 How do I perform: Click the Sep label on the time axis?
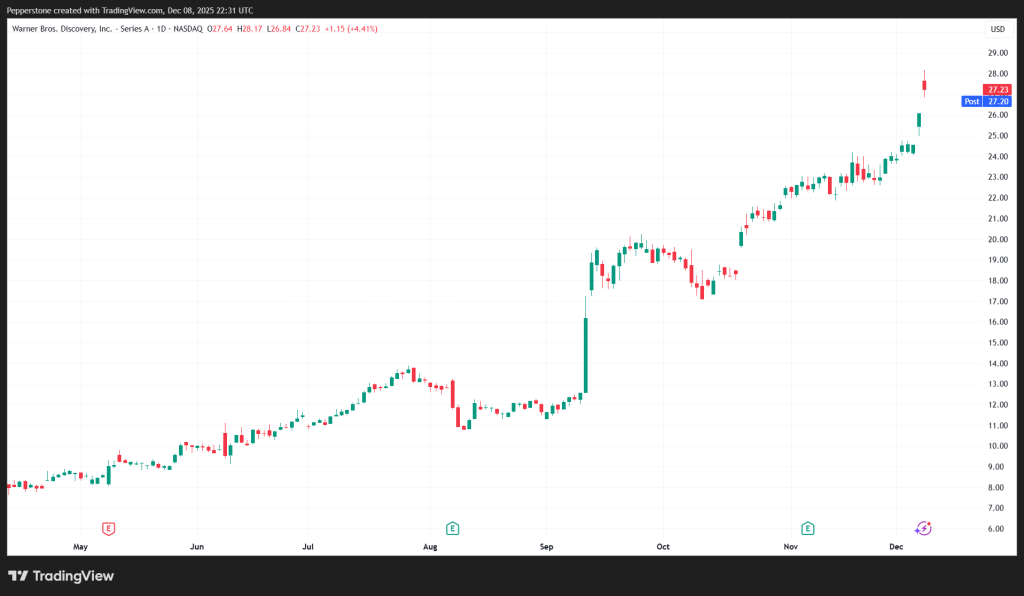(545, 547)
